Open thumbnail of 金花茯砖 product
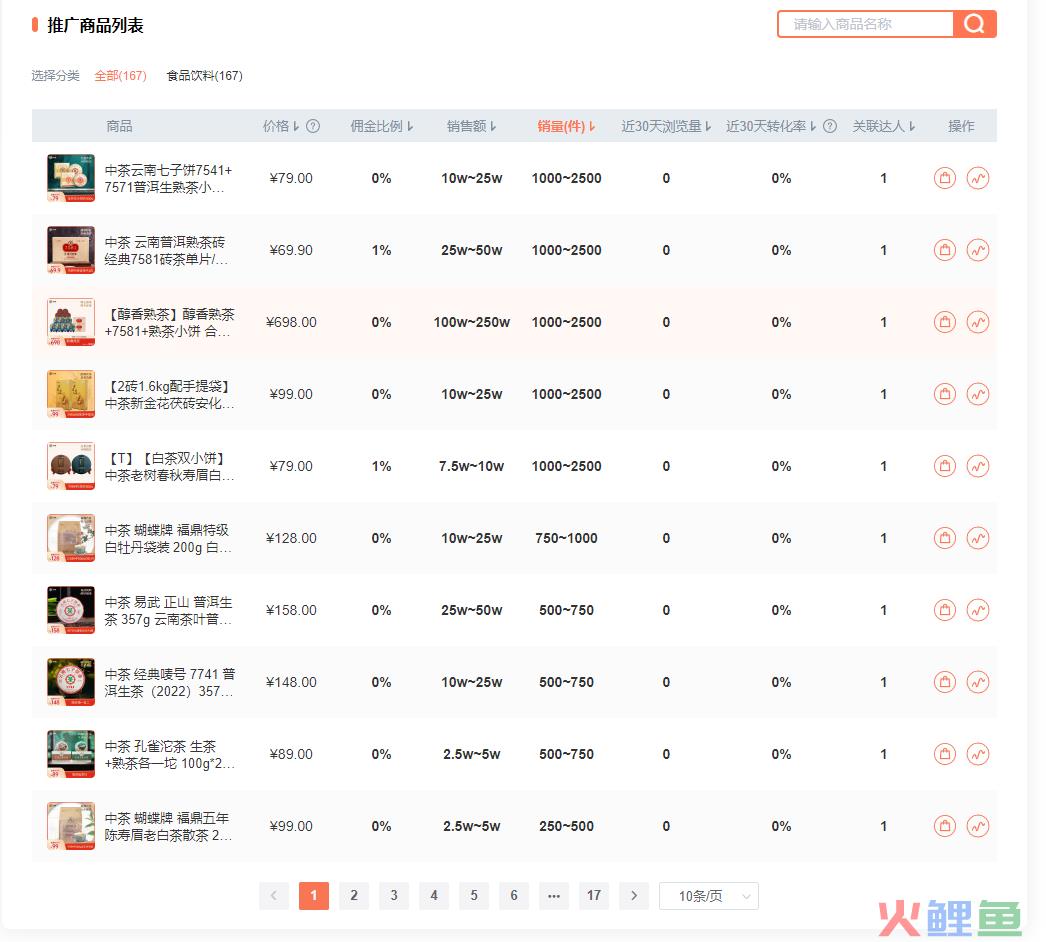The width and height of the screenshot is (1046, 942). point(71,394)
